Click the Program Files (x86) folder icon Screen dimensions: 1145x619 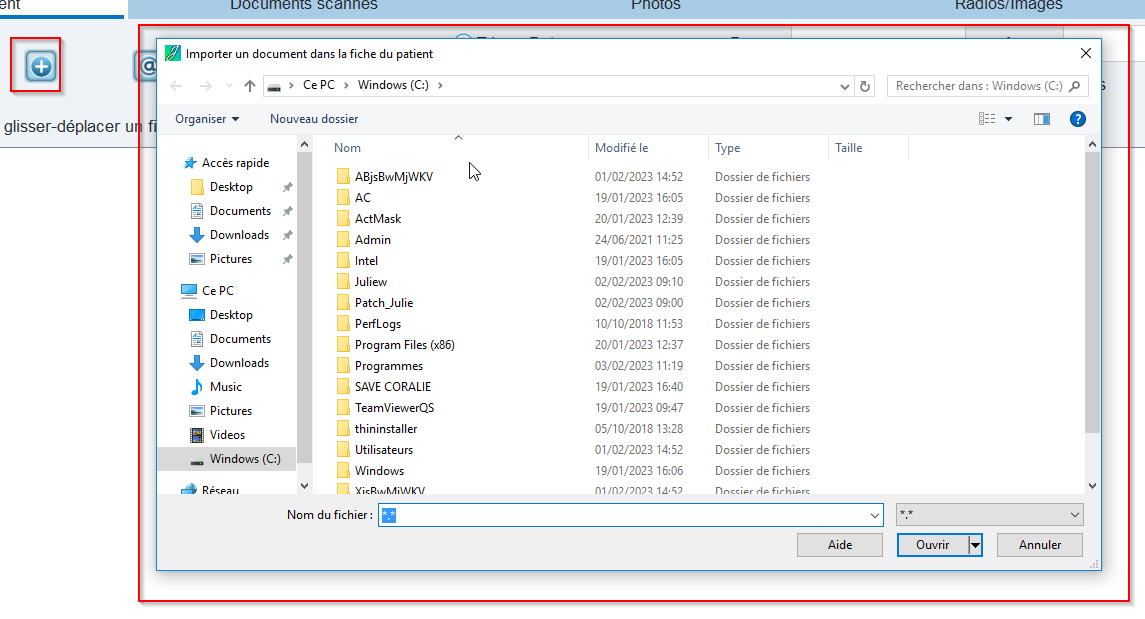[x=343, y=345]
